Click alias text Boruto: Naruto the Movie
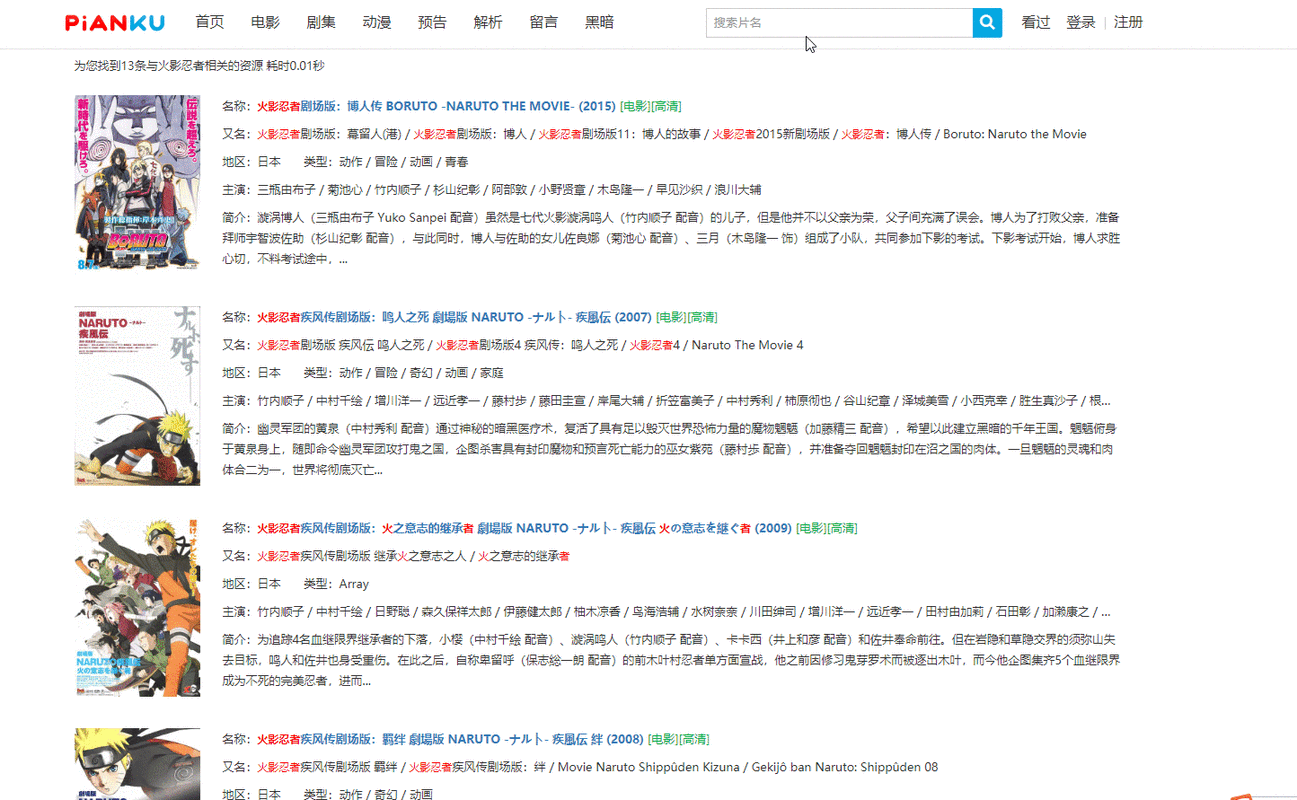 (x=1015, y=134)
